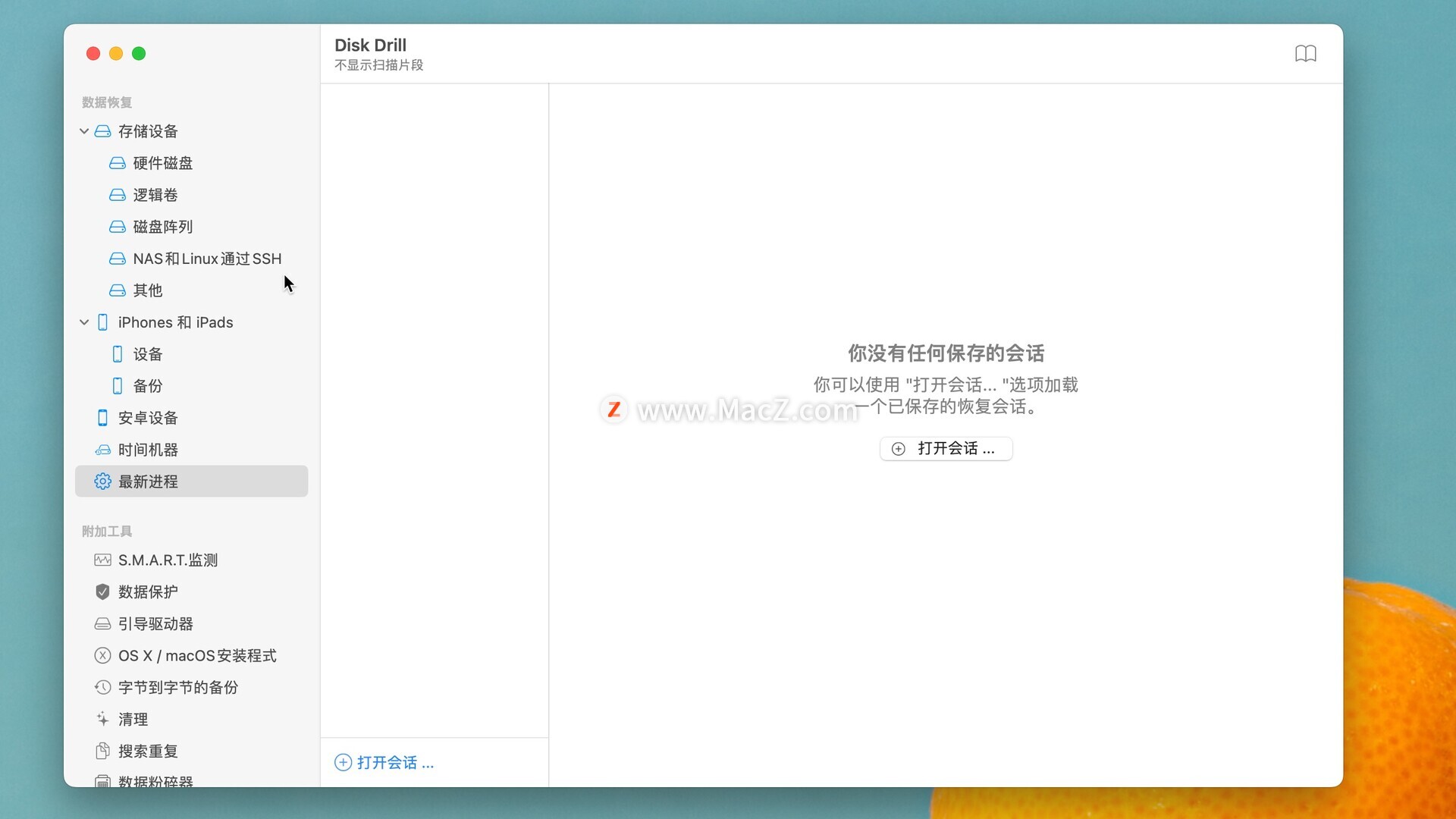Select 存储设备 label in sidebar

148,131
